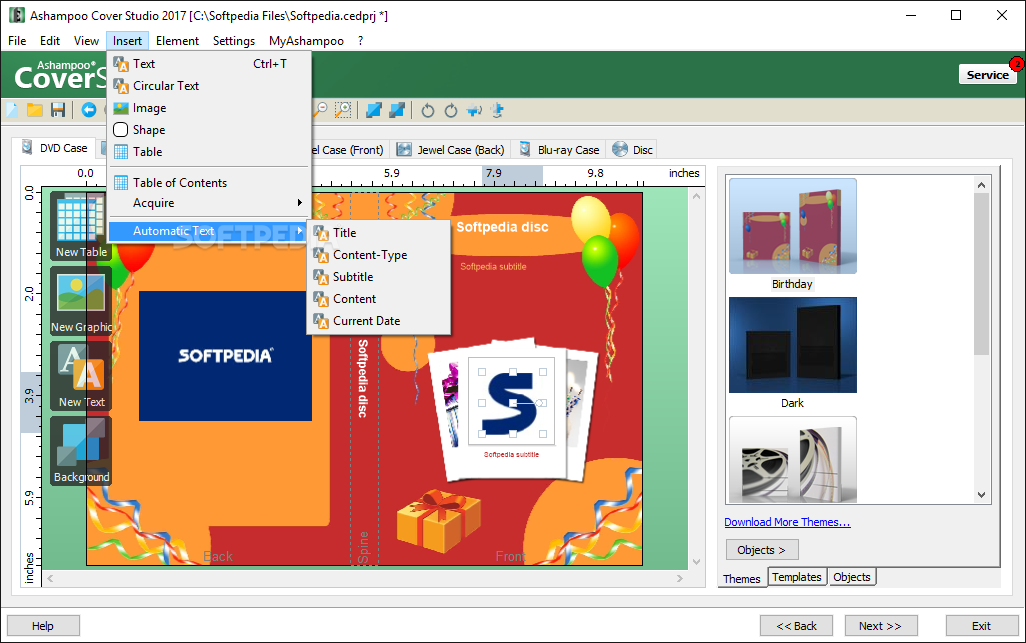Click the Download More Themes link

tap(787, 522)
